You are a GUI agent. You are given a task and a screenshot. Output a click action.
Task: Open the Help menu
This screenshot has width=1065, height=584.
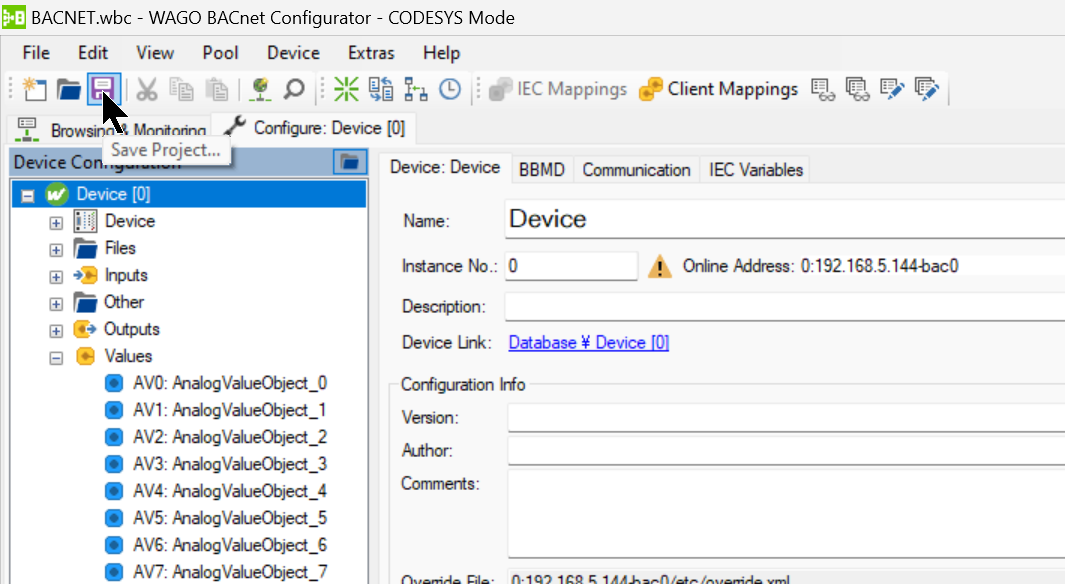click(x=441, y=53)
